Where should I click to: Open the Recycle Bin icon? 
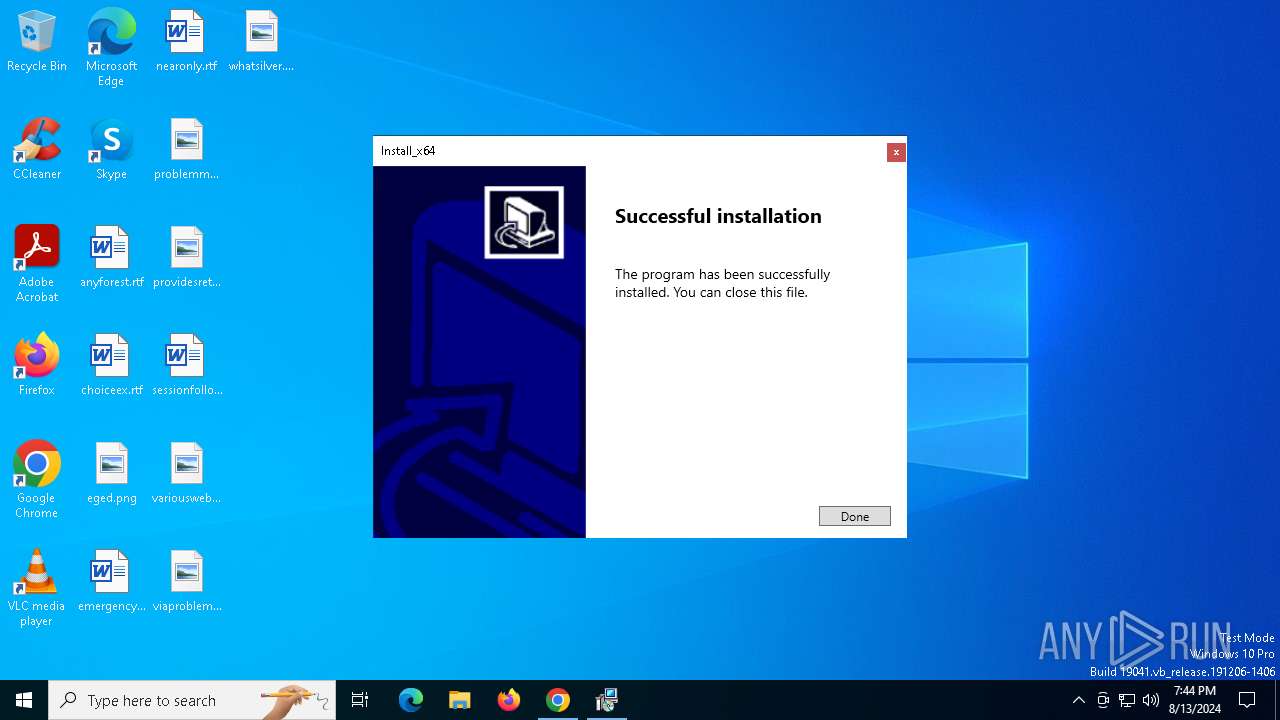coord(37,42)
